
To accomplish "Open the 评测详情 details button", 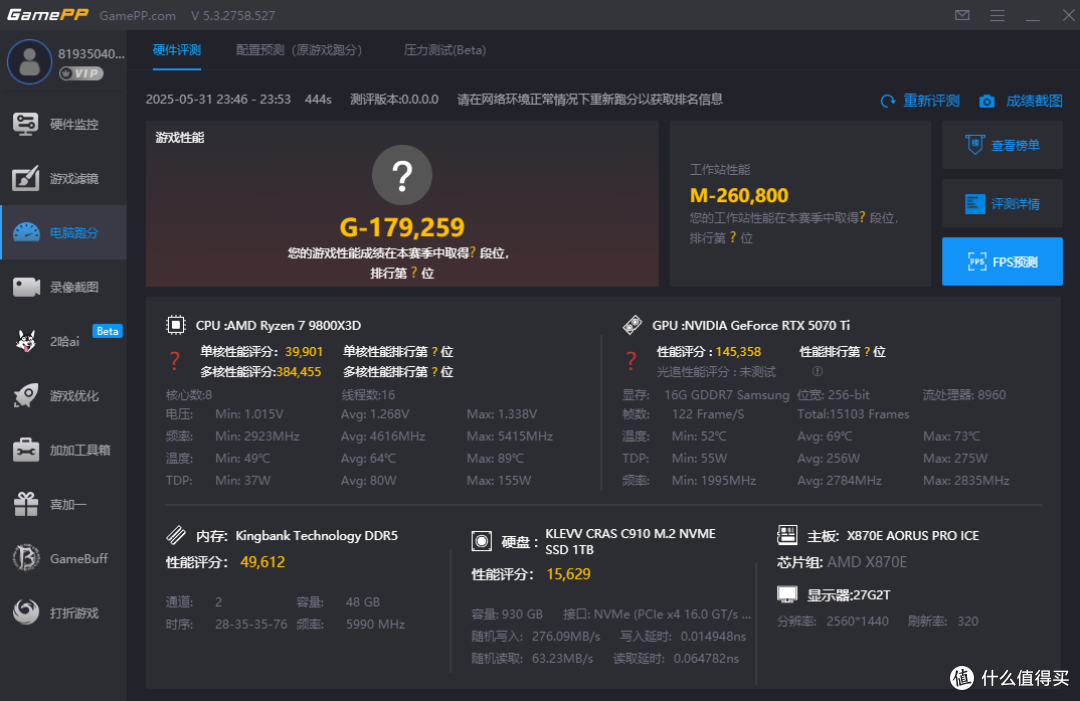I will pos(1002,204).
